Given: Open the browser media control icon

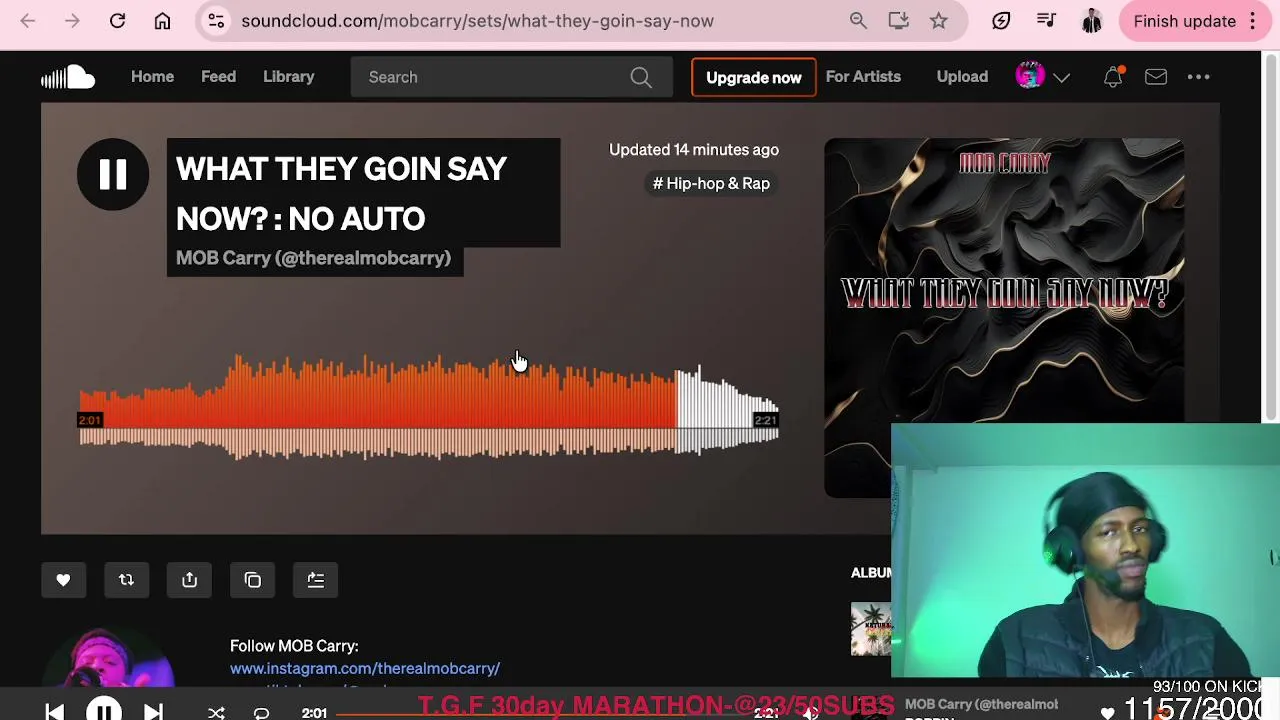Looking at the screenshot, I should pyautogui.click(x=1046, y=21).
